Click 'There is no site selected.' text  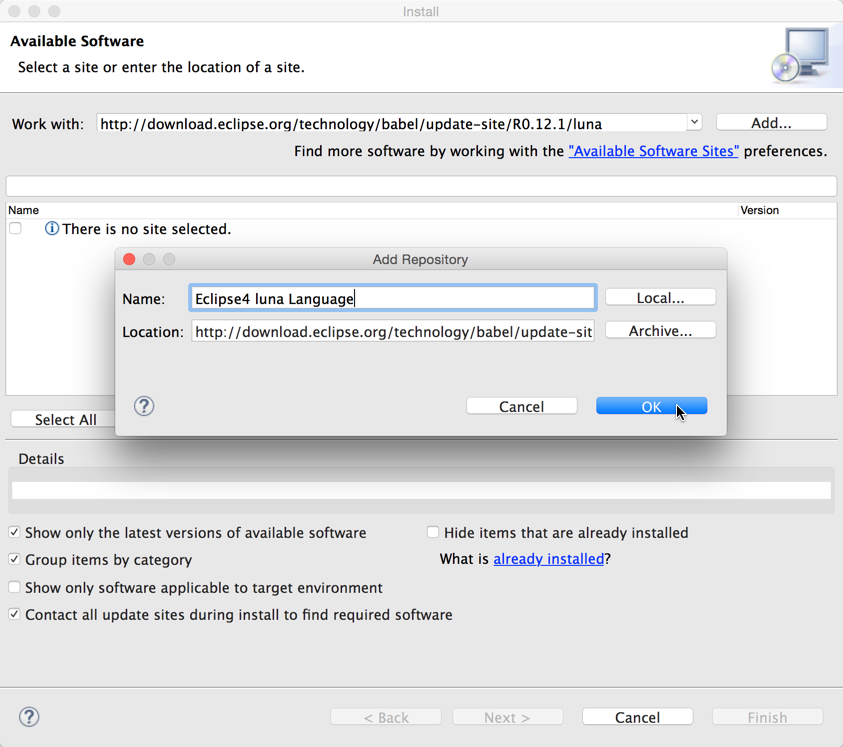coord(146,229)
